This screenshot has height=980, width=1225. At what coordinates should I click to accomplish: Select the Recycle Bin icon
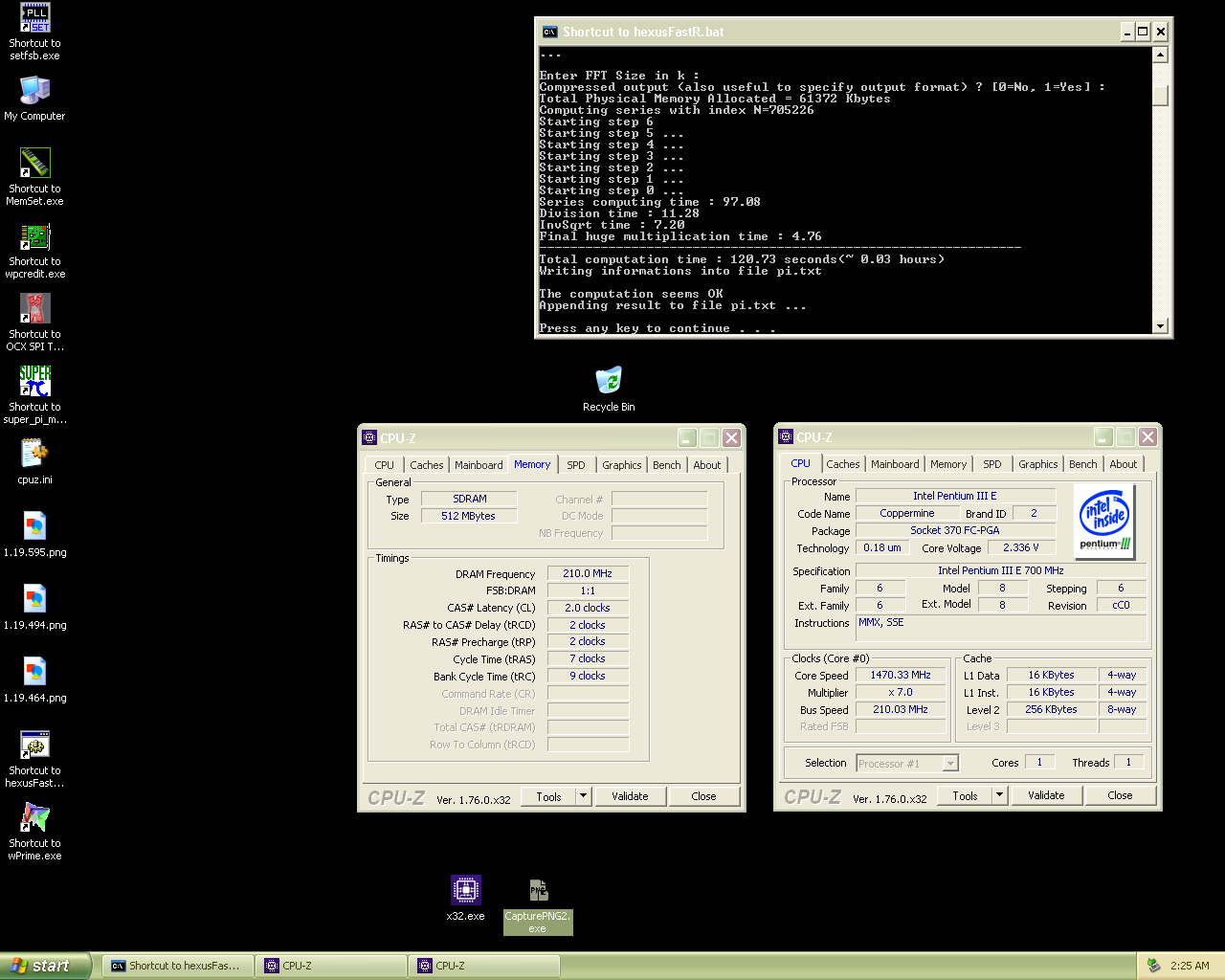coord(609,381)
